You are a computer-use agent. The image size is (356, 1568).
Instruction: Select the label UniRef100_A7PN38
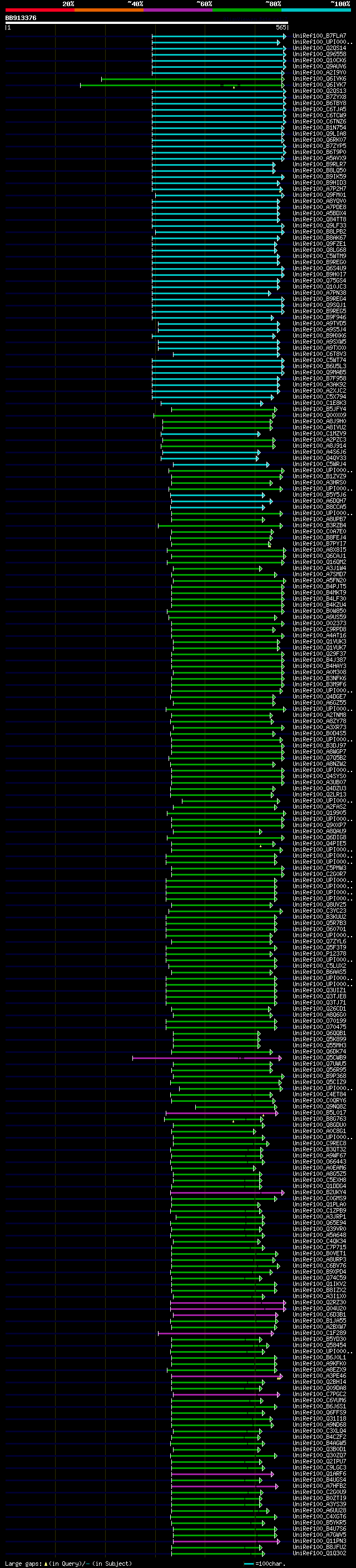pos(319,293)
